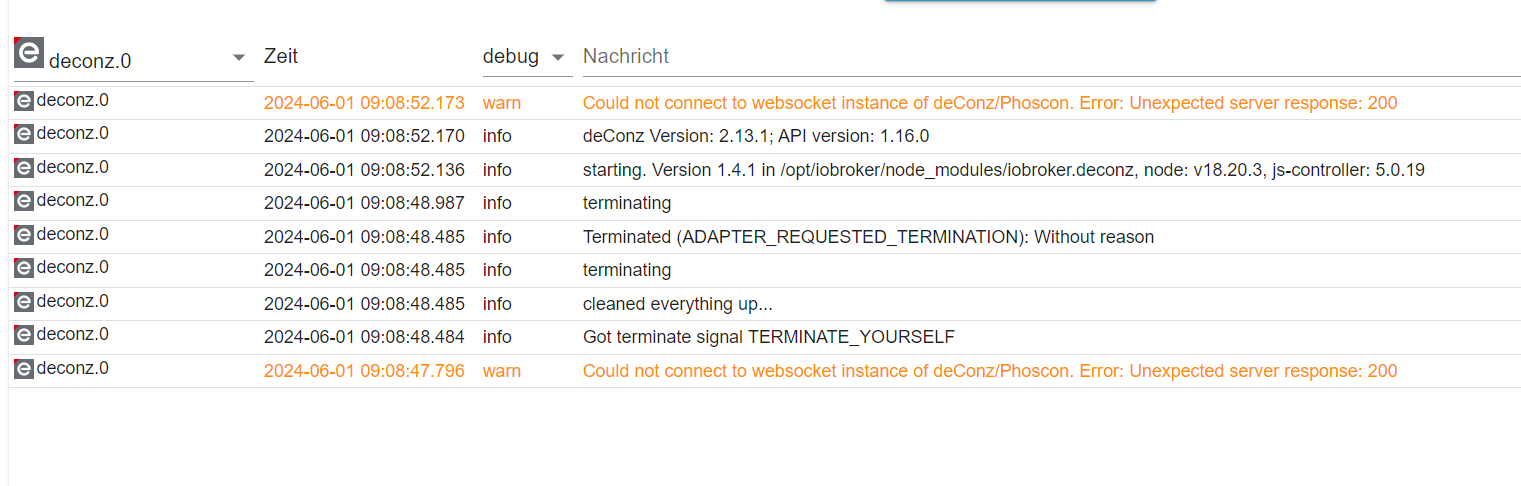Click the info level label on the 'starting' row
The width and height of the screenshot is (1521, 486).
[x=497, y=170]
